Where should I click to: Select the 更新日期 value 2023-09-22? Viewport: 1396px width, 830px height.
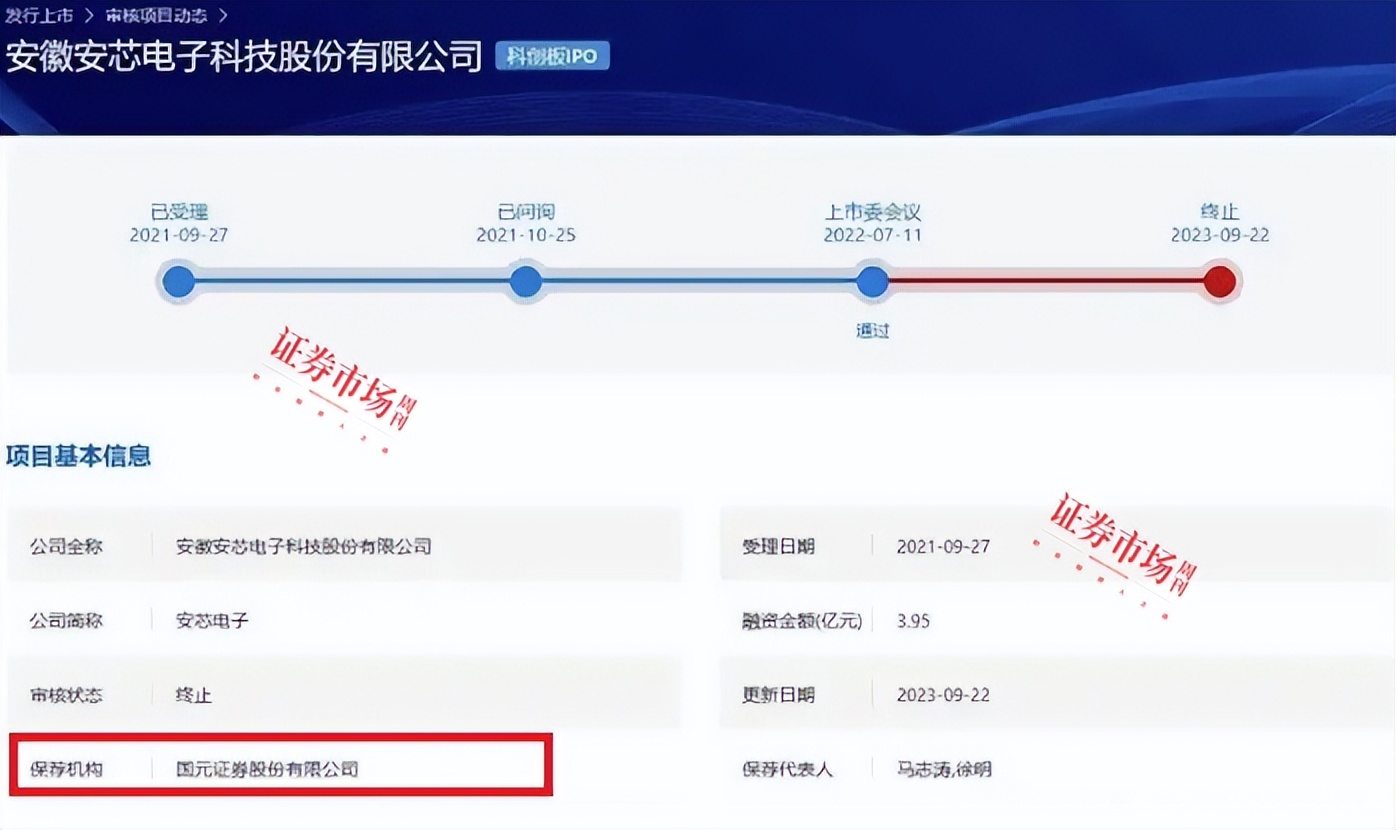tap(943, 695)
